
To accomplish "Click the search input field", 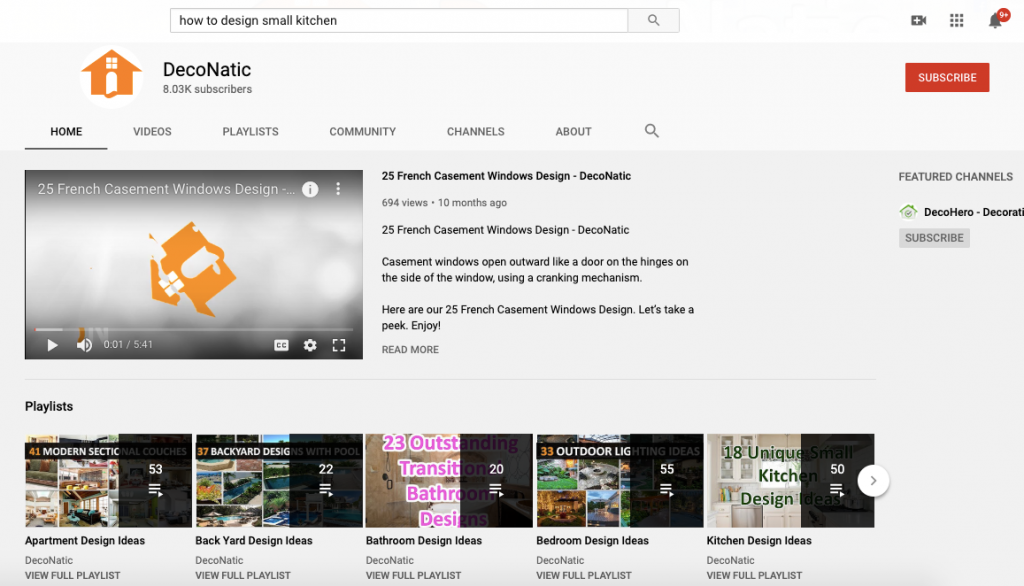I will pos(399,20).
